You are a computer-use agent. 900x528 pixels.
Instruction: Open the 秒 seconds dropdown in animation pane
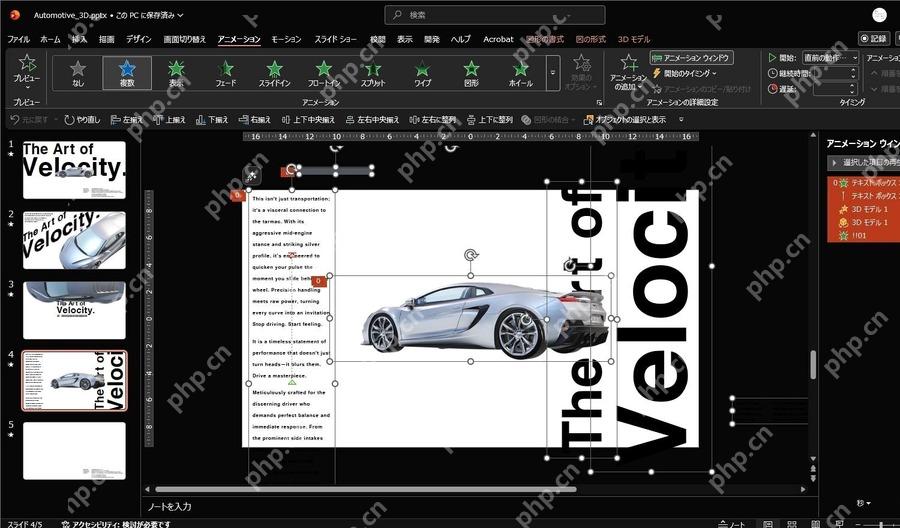[864, 503]
